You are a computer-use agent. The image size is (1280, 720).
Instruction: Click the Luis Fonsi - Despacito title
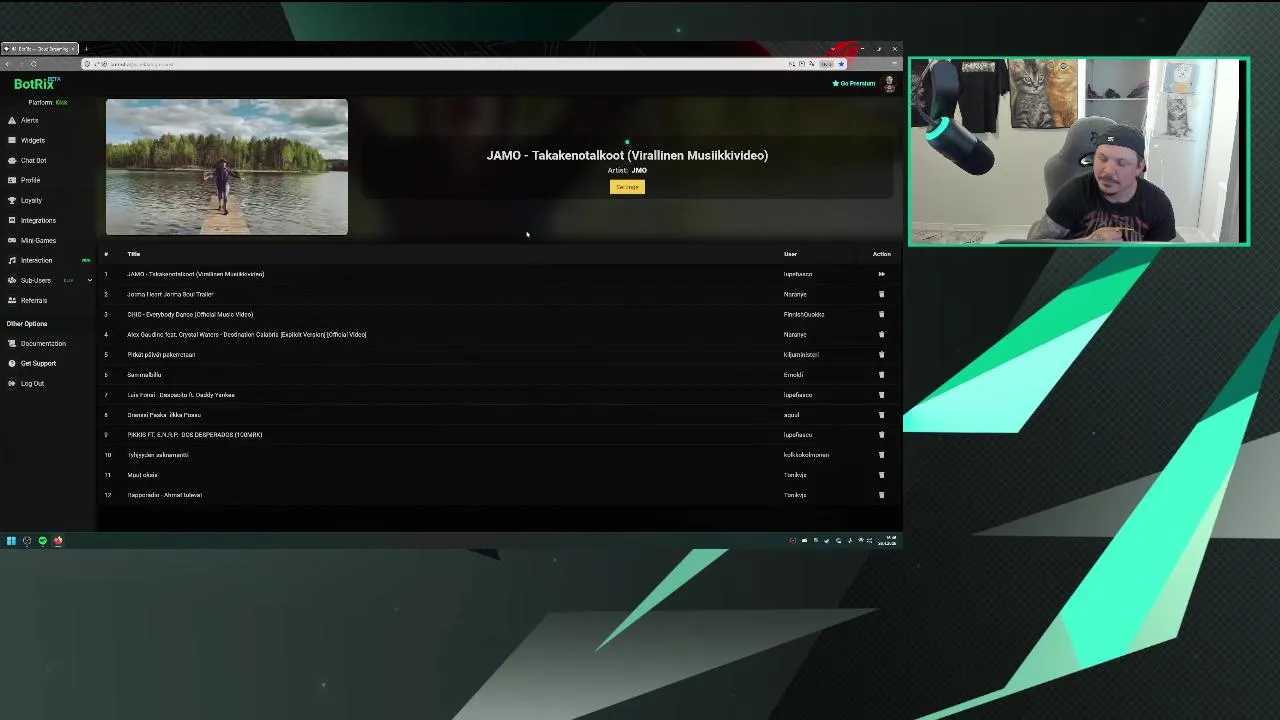[x=181, y=394]
